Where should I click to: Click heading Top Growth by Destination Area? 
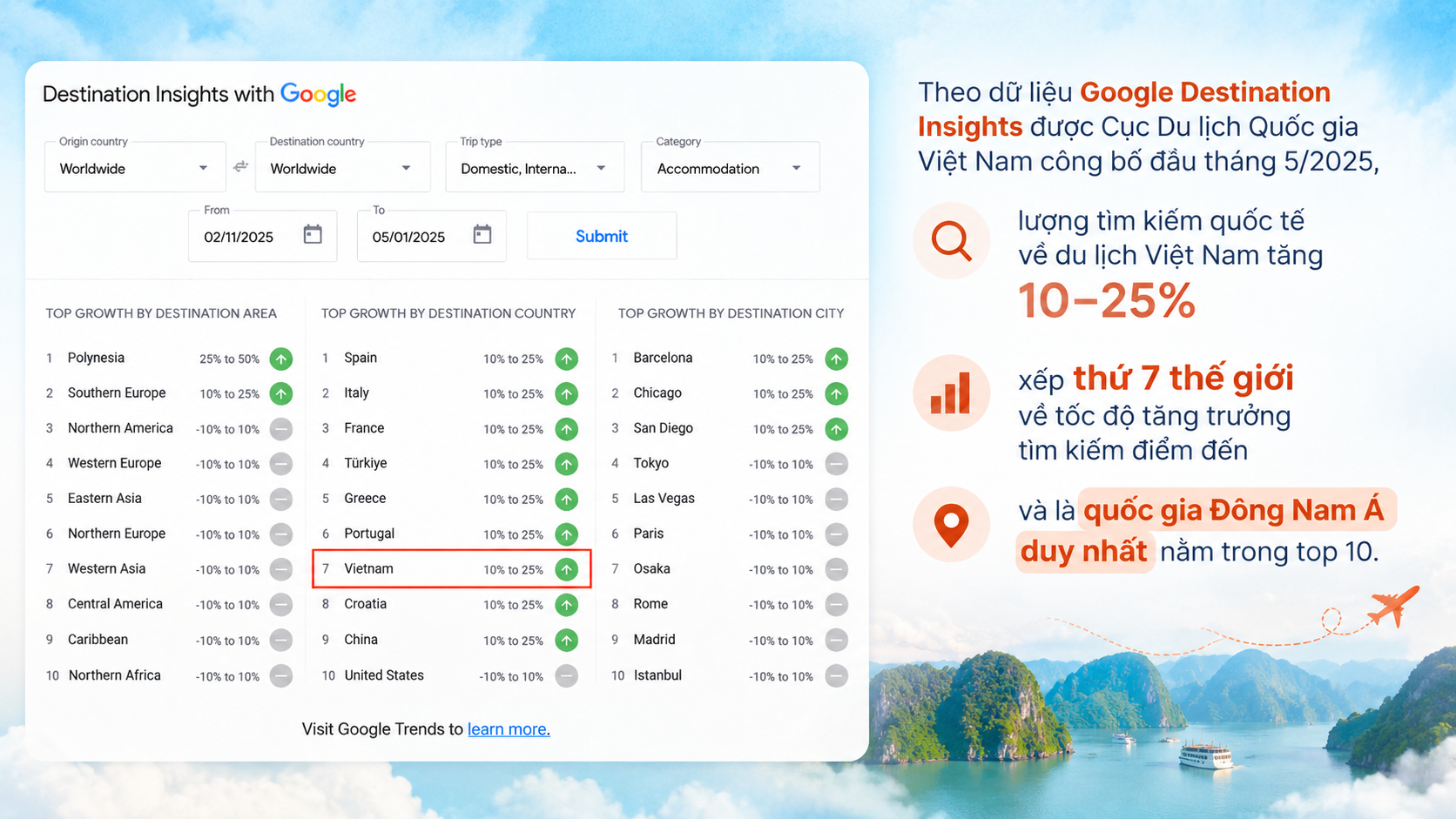click(x=161, y=313)
